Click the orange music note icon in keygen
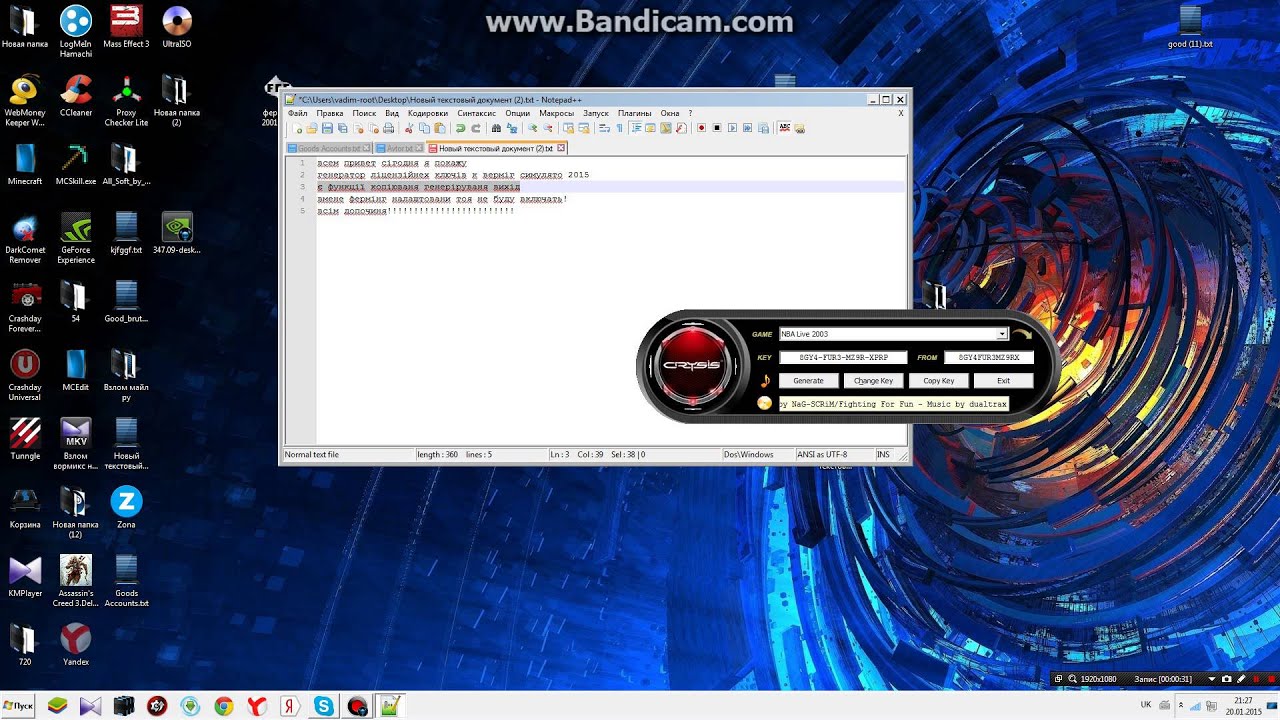 coord(765,381)
